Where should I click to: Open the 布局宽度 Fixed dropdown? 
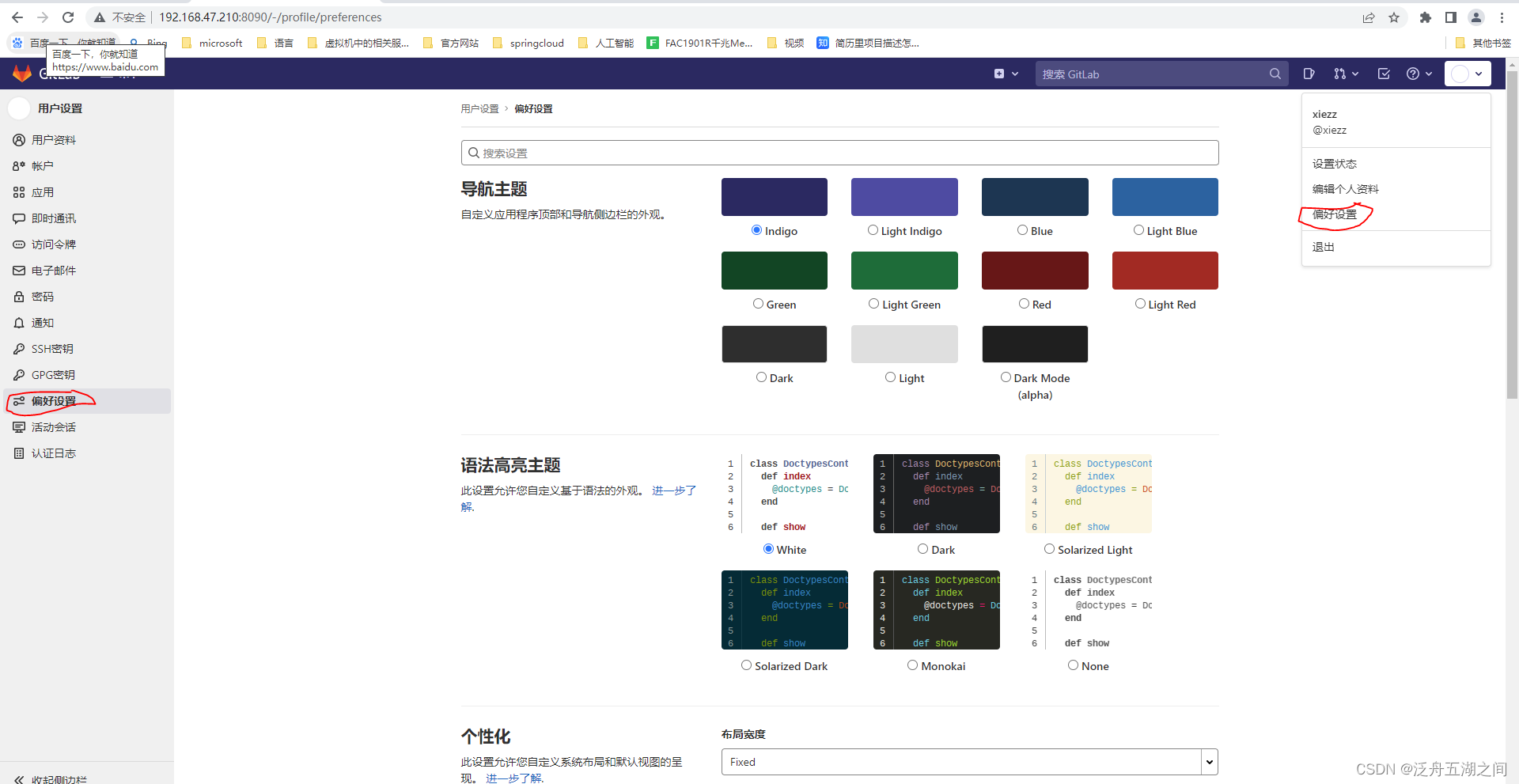click(968, 762)
